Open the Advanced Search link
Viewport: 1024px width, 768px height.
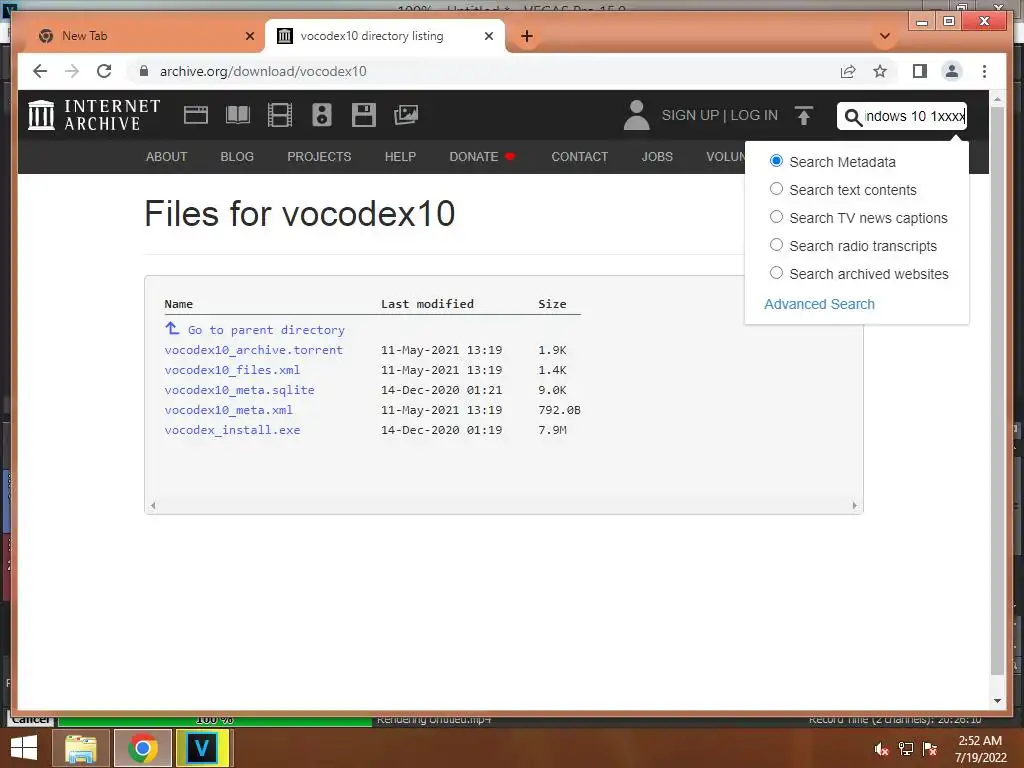pos(819,304)
